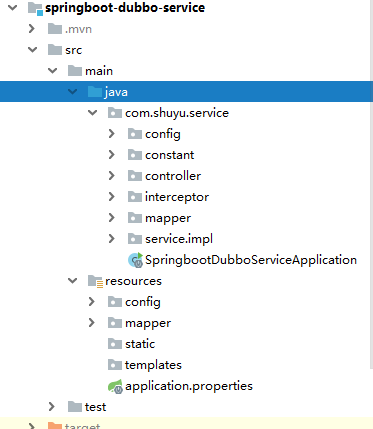Select the springboot-dubbo-service project name

coord(125,8)
